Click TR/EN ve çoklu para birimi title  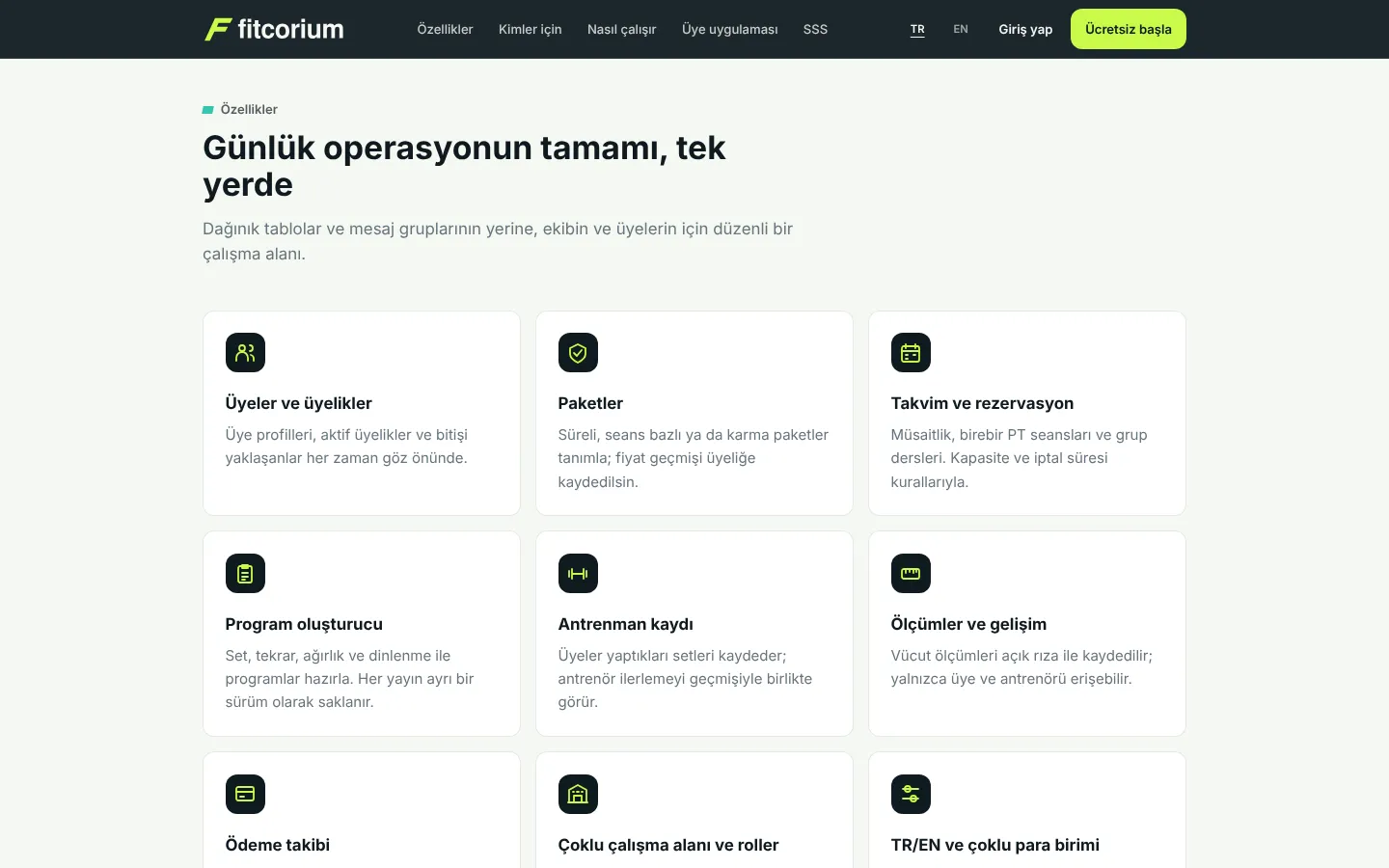[994, 845]
